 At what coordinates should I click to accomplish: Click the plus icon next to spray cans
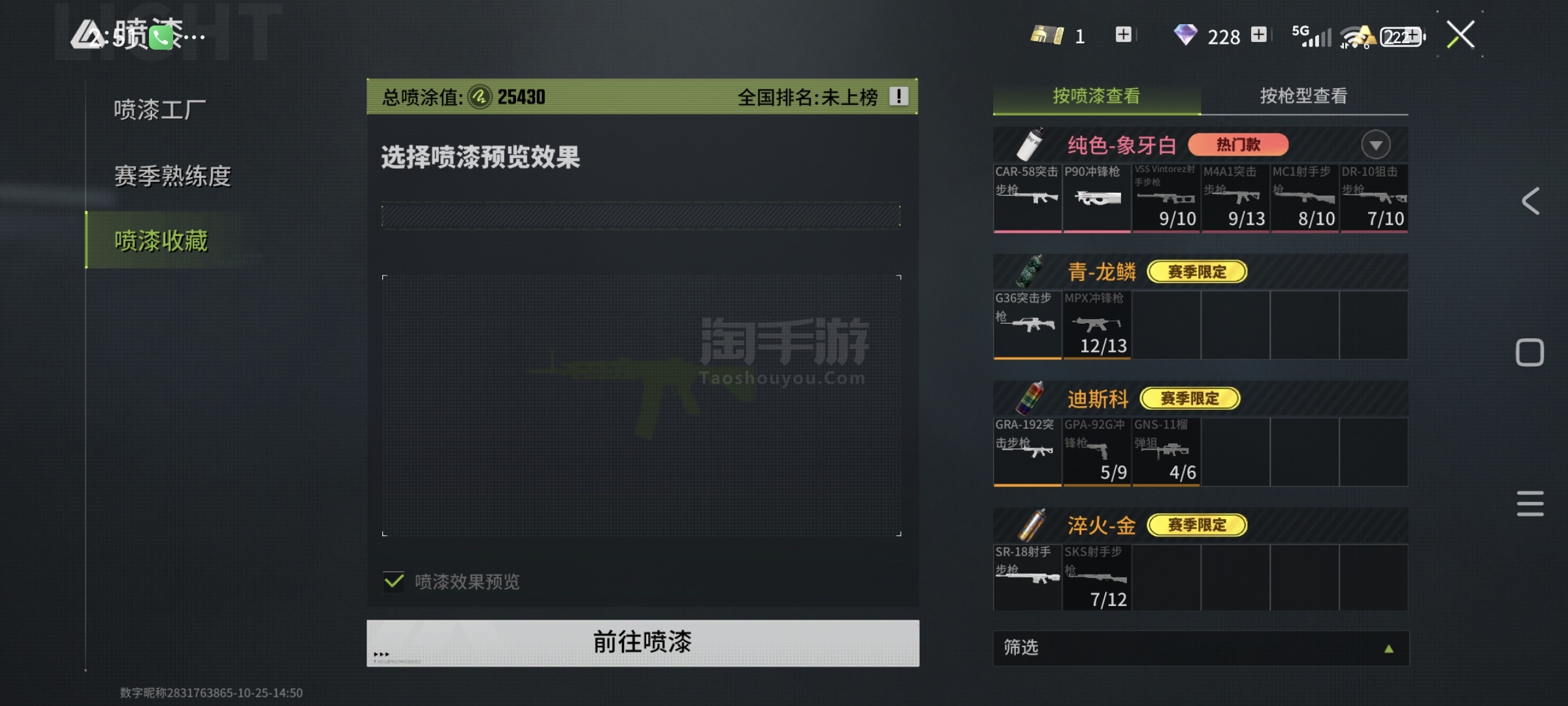(1123, 35)
